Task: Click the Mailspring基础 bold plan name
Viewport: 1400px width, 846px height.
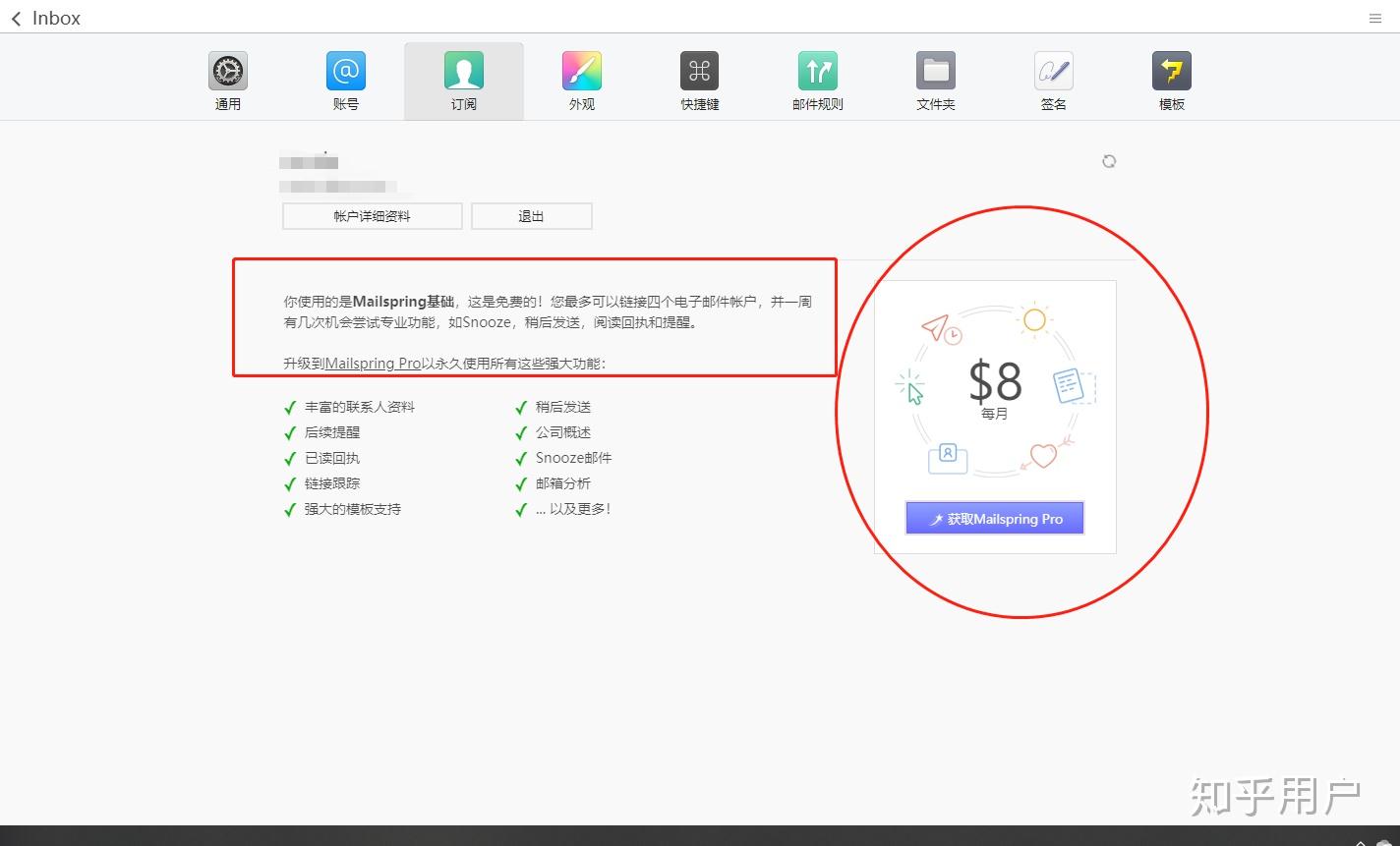Action: click(x=403, y=302)
